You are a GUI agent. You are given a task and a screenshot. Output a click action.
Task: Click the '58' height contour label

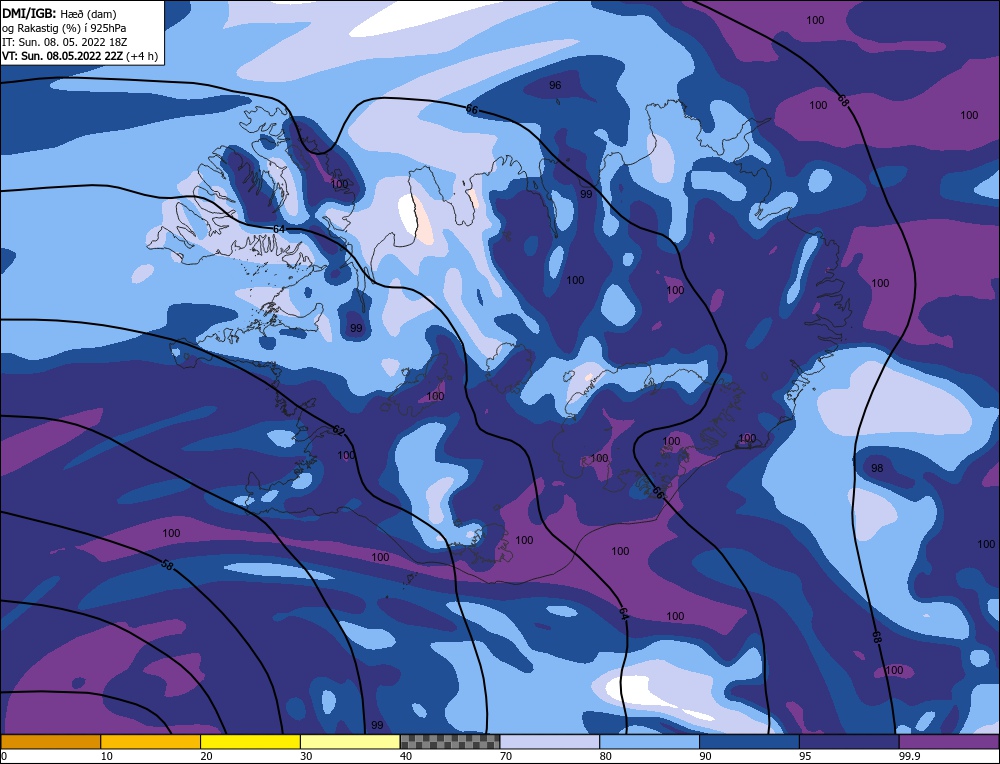coord(167,564)
